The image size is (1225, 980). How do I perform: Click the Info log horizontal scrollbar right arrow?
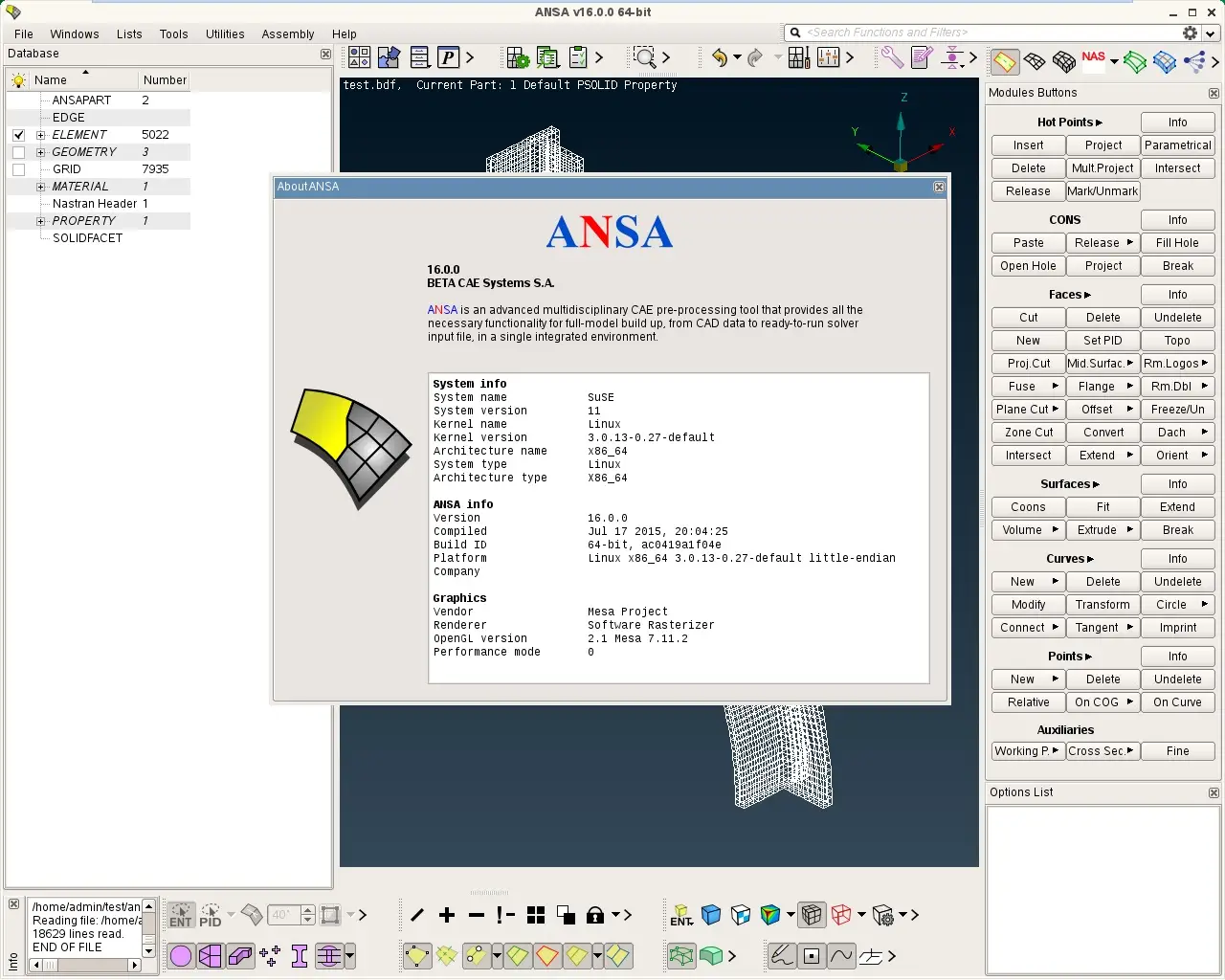click(x=135, y=965)
